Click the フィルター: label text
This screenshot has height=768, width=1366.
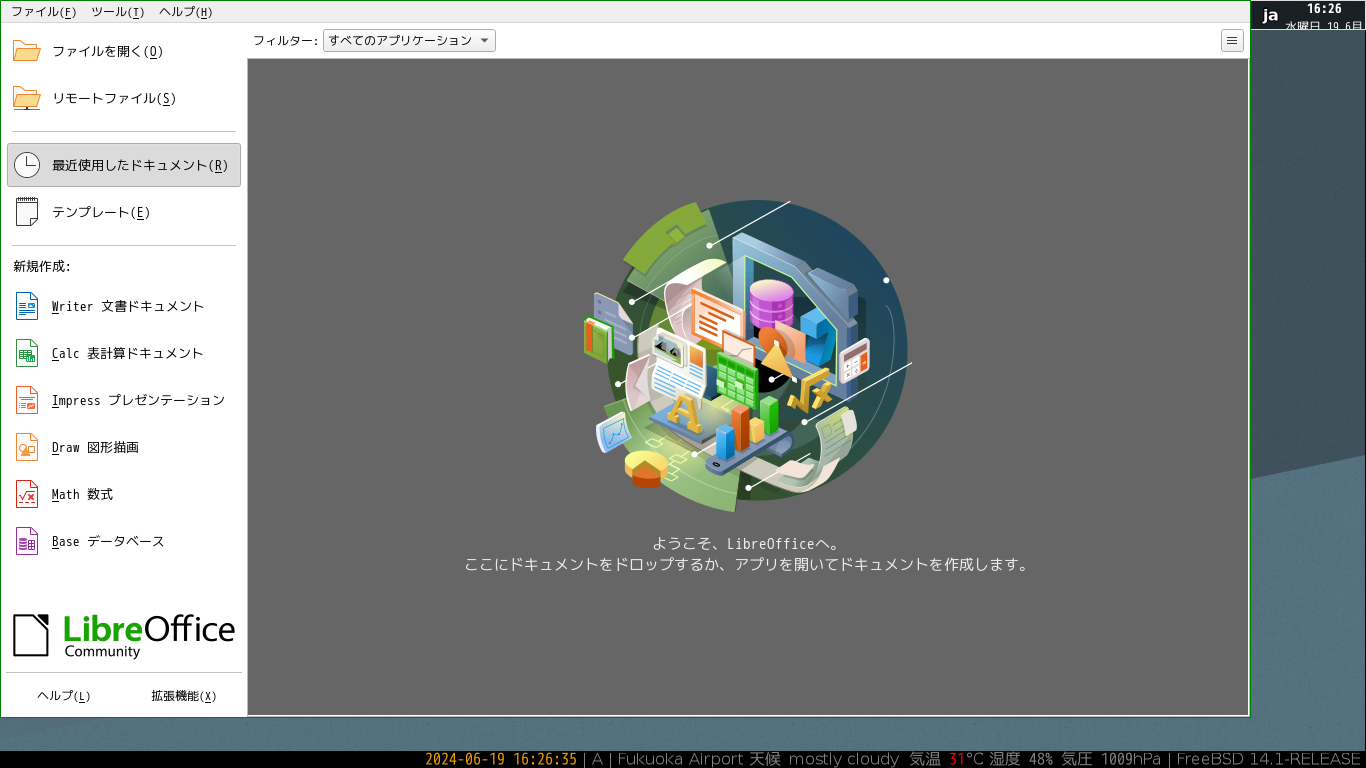(285, 41)
